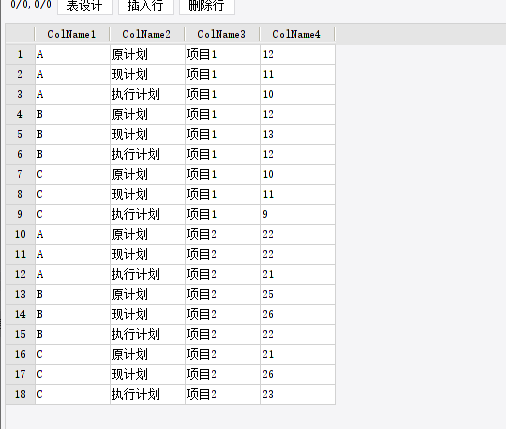Select row header number 5

tap(20, 134)
